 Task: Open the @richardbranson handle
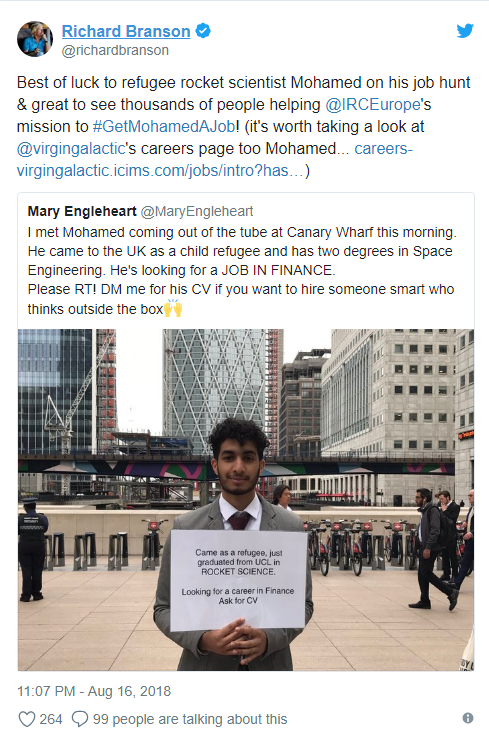click(x=115, y=50)
